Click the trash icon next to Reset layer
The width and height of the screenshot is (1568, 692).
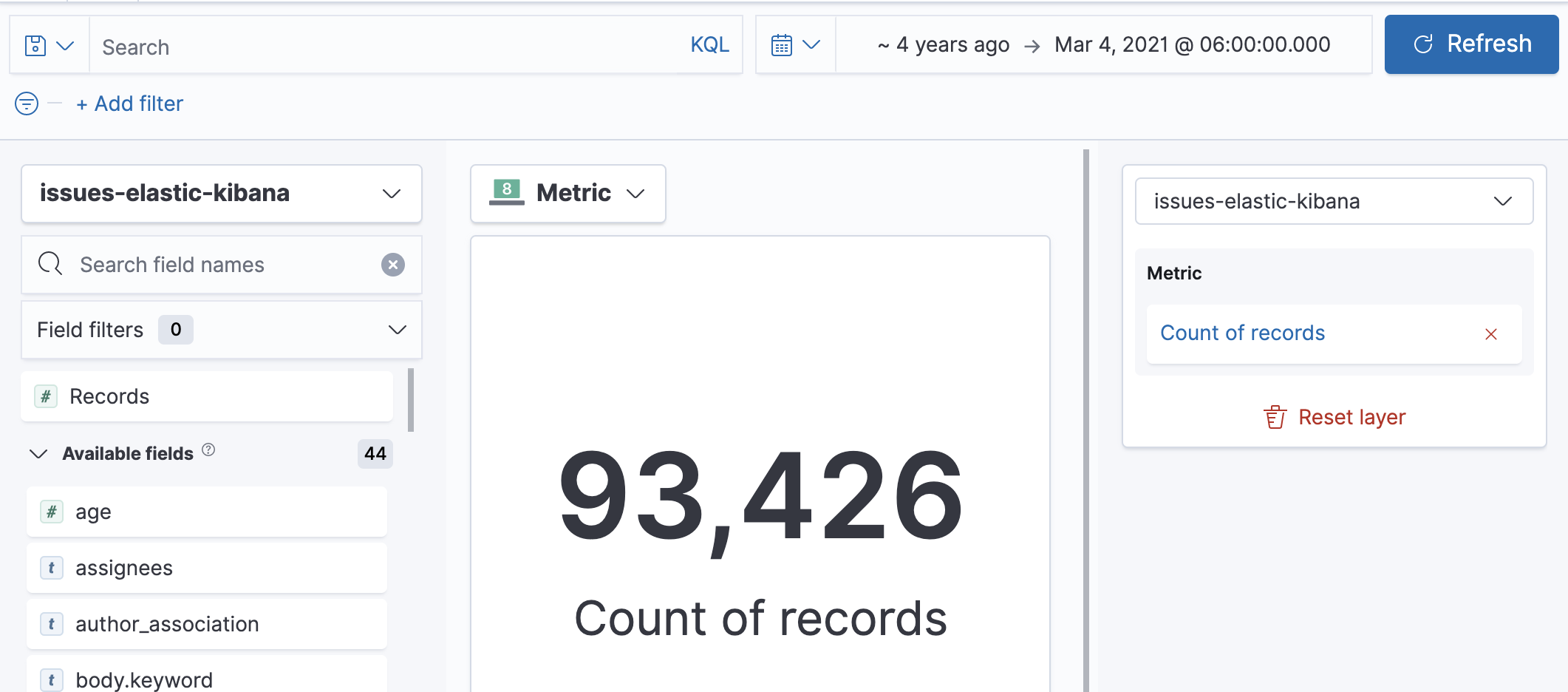tap(1274, 416)
